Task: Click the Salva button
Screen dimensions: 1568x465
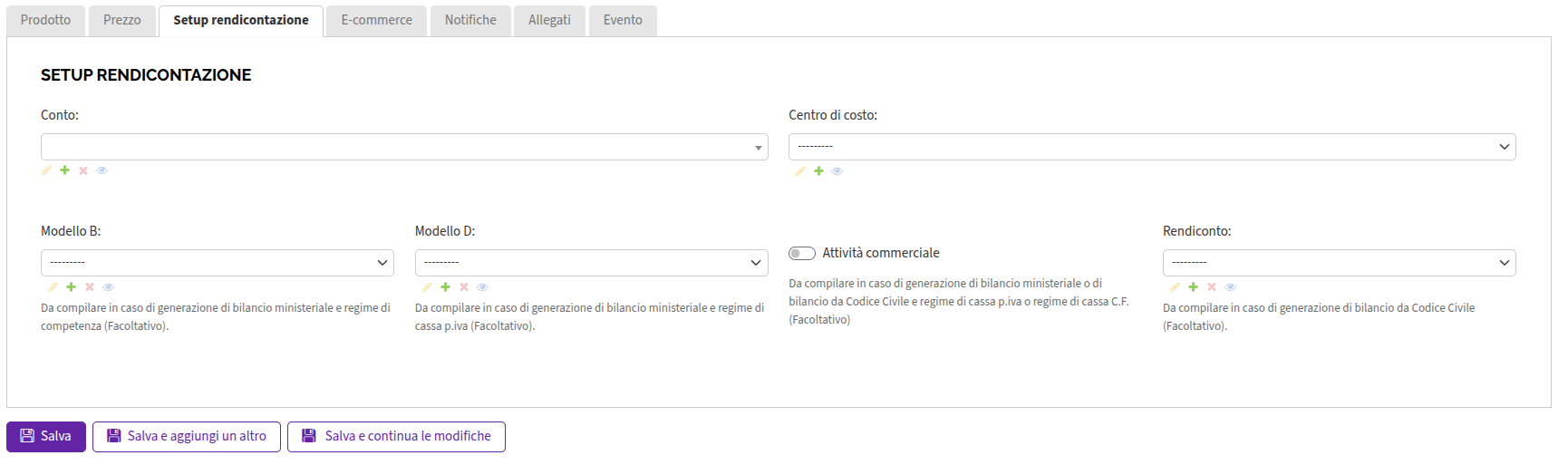Action: coord(46,437)
